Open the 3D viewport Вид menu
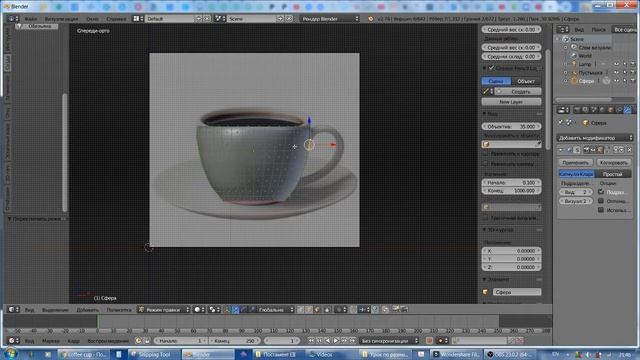Image resolution: width=640 pixels, height=360 pixels. pos(29,310)
